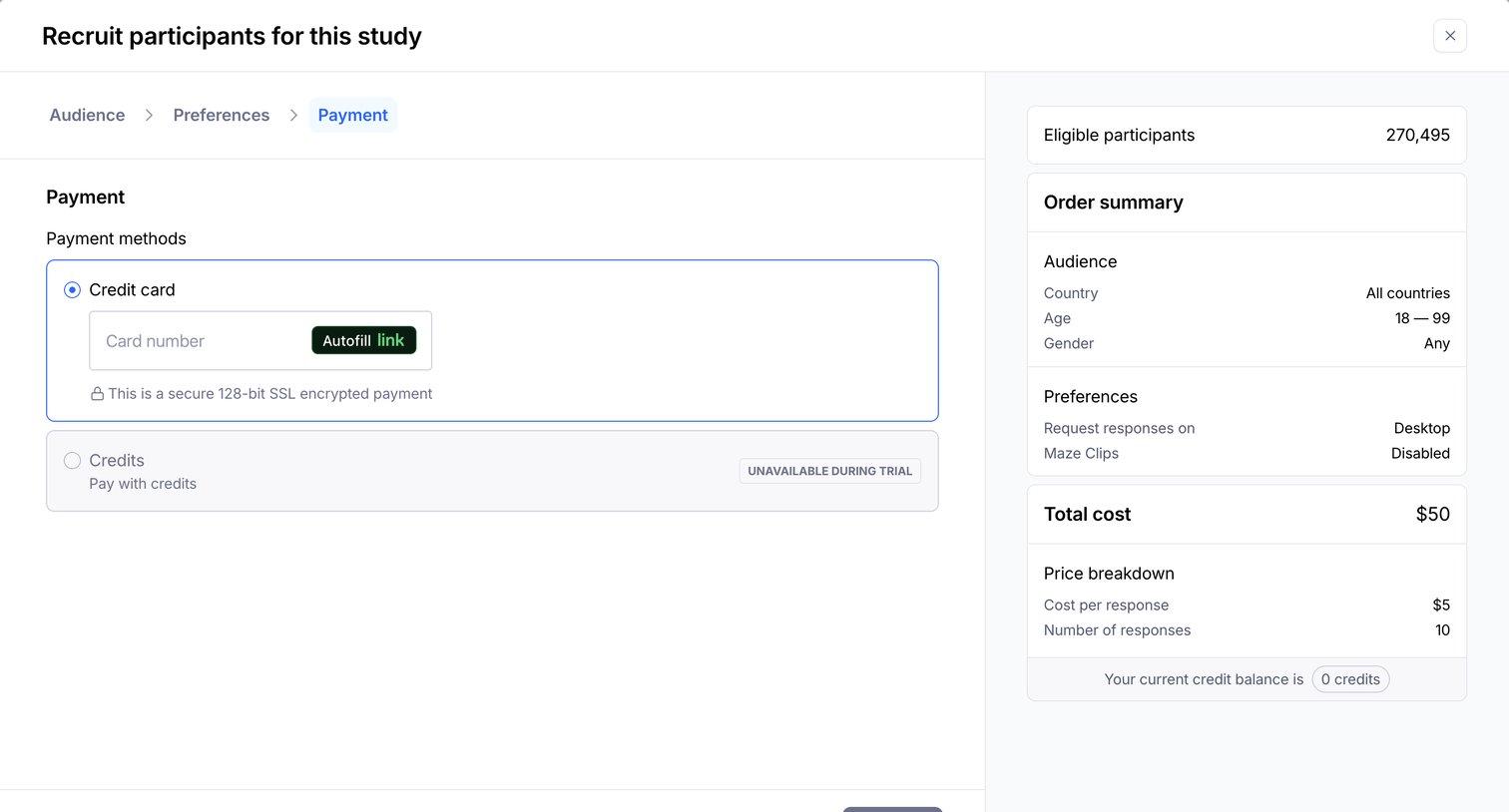The image size is (1509, 812).
Task: Click the Maze Clips Disabled value
Action: coord(1421,453)
